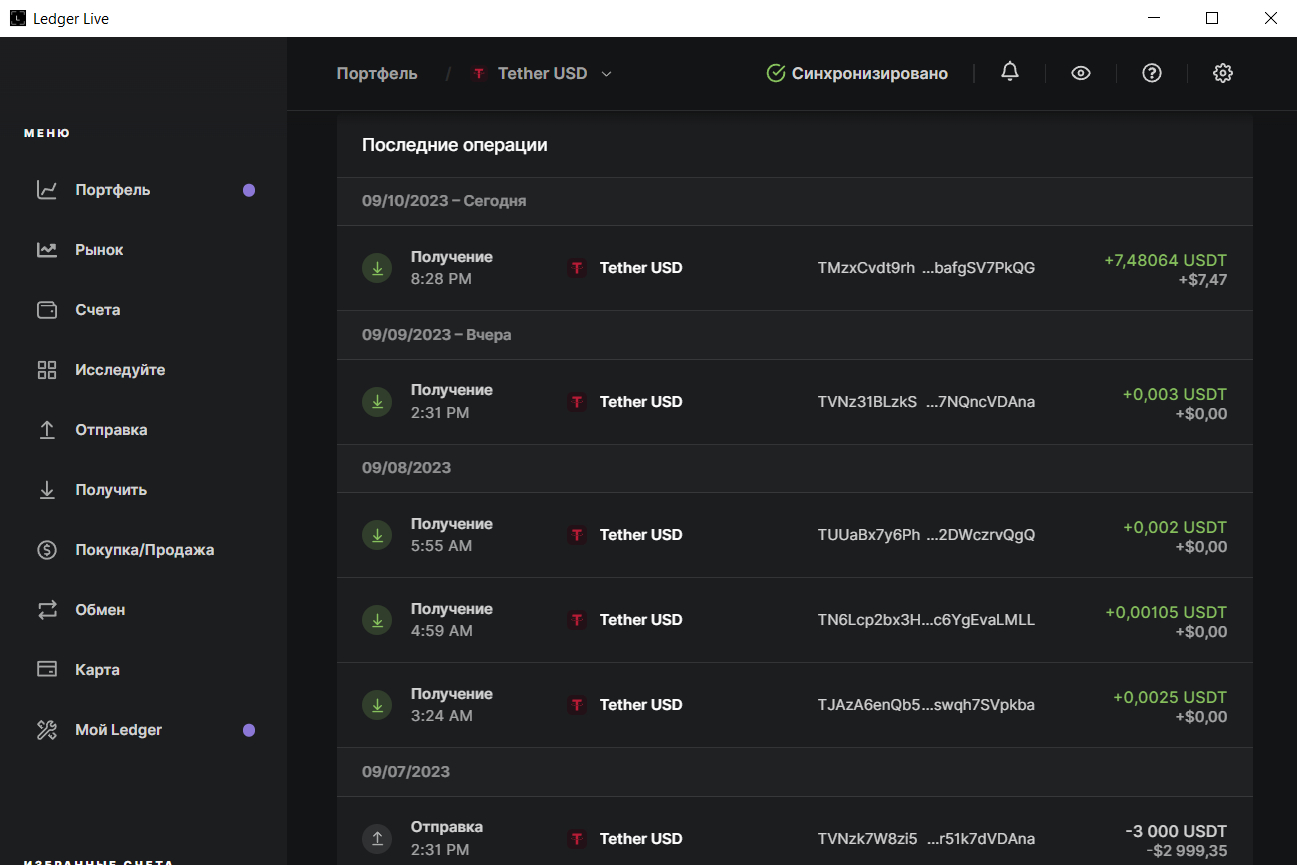This screenshot has height=865, width=1297.
Task: Click the Ledger Live title bar app icon
Action: coord(18,18)
